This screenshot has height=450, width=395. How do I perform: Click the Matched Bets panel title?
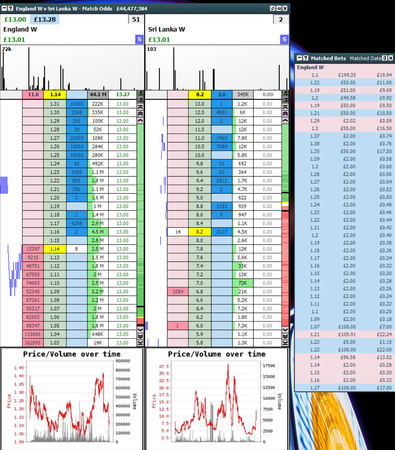click(x=328, y=58)
